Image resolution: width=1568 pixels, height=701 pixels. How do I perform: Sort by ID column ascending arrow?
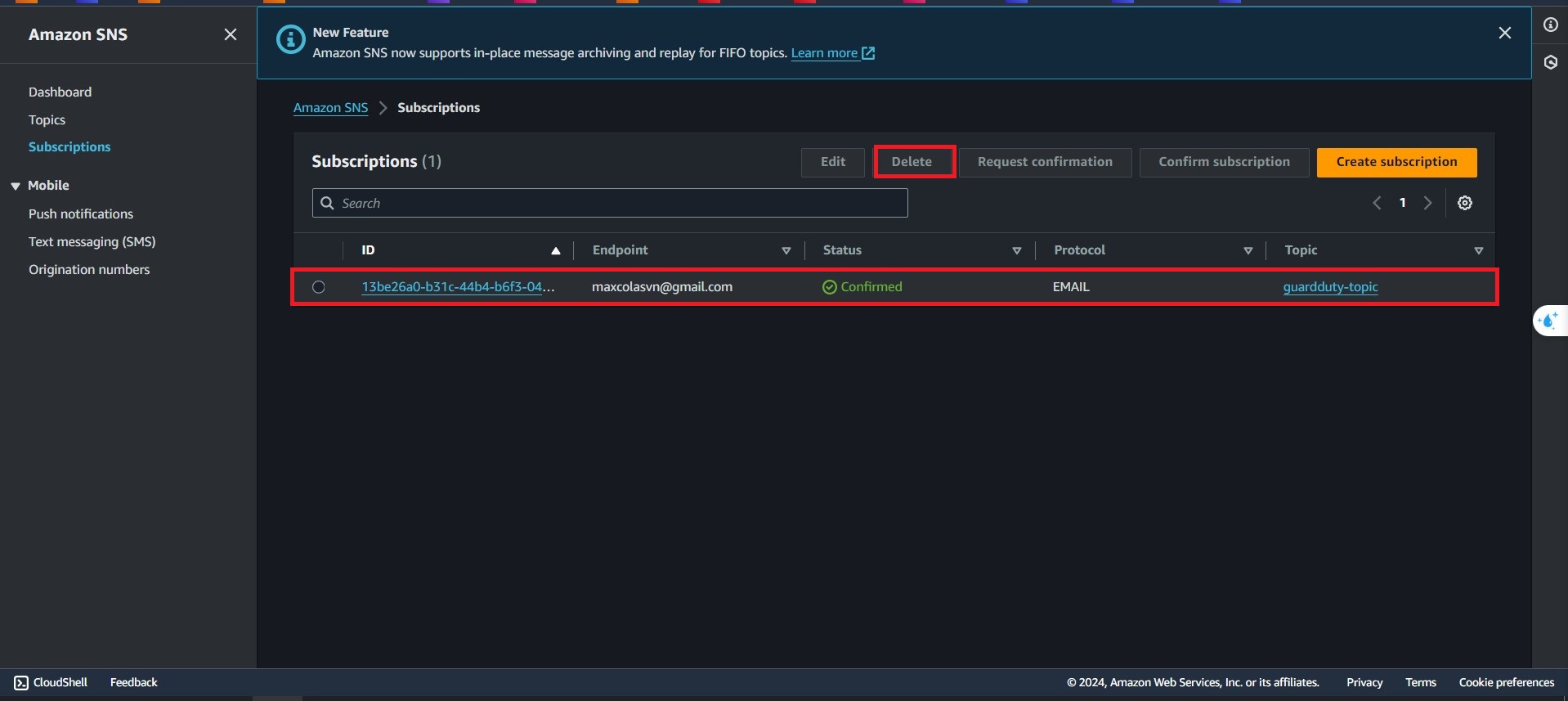556,250
